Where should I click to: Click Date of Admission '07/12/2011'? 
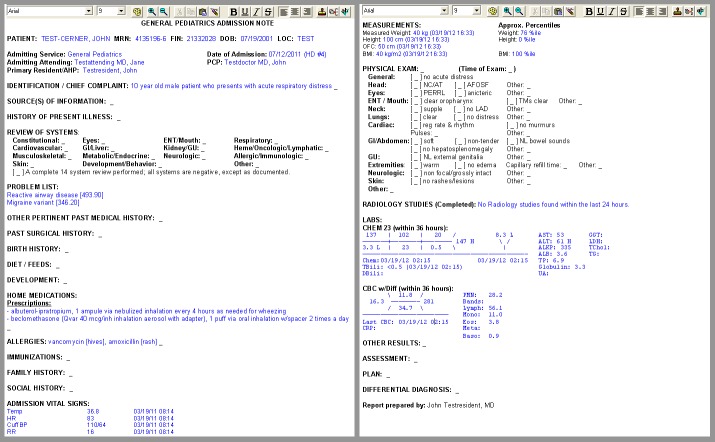click(x=285, y=54)
